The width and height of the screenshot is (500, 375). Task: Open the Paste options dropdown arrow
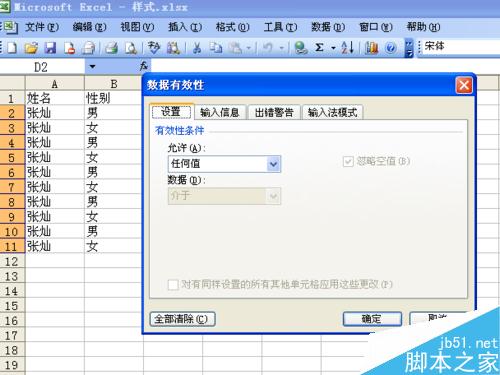(x=249, y=48)
